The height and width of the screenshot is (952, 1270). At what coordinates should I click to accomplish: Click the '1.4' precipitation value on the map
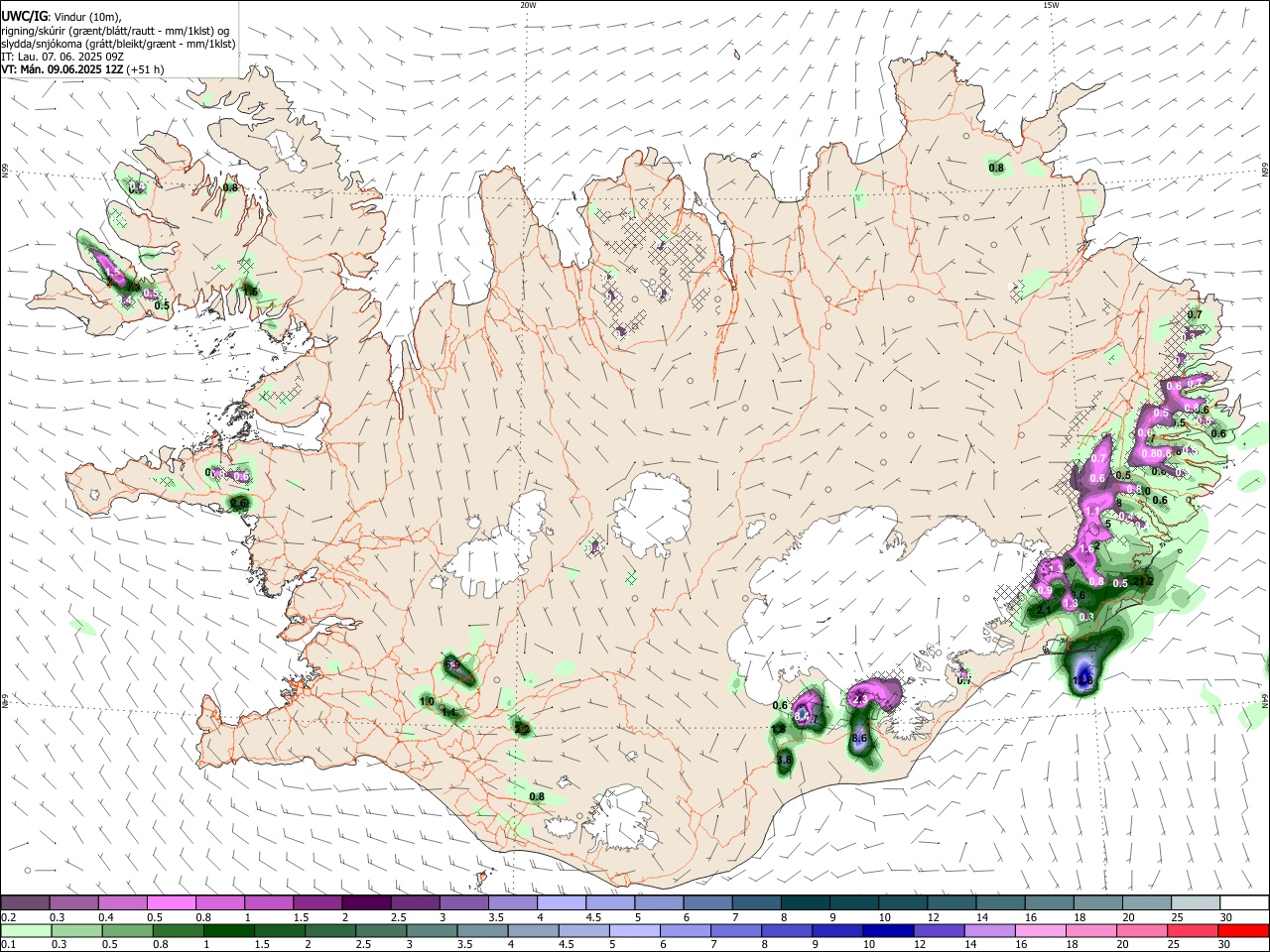tap(448, 712)
